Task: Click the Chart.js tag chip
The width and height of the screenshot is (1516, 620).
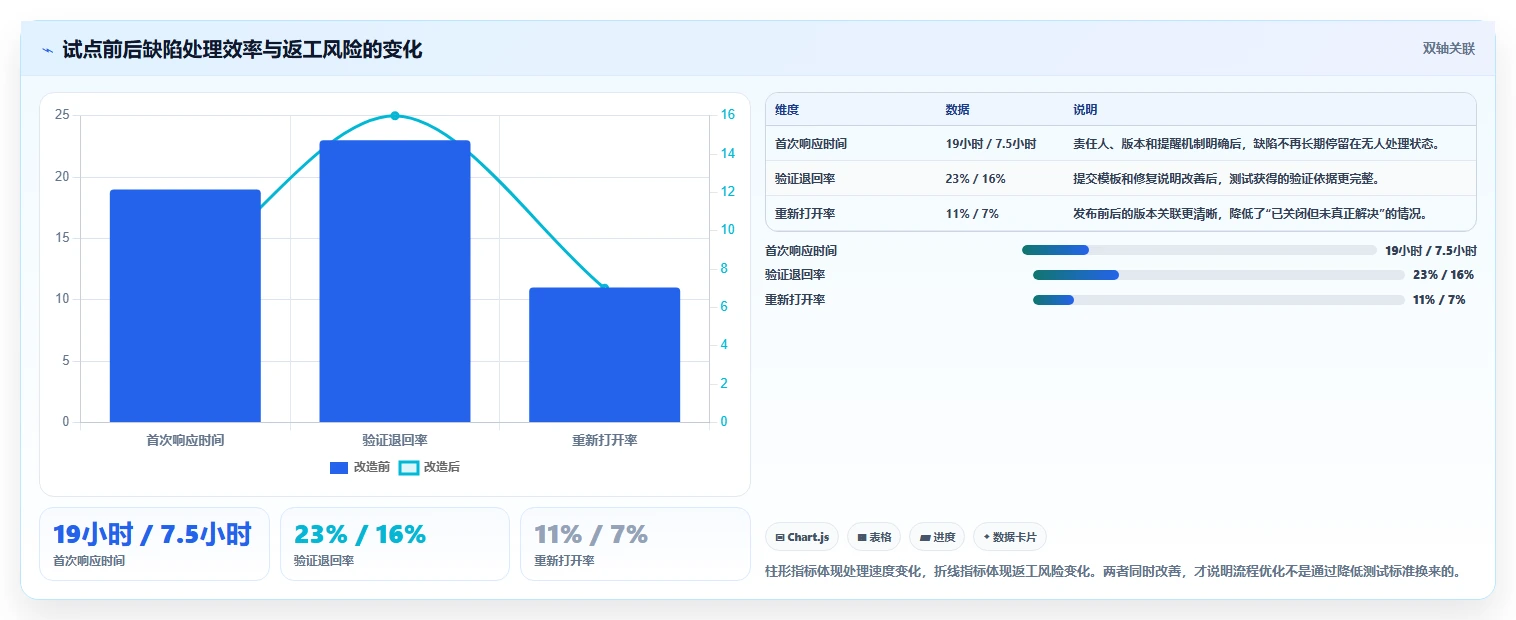Action: tap(803, 537)
